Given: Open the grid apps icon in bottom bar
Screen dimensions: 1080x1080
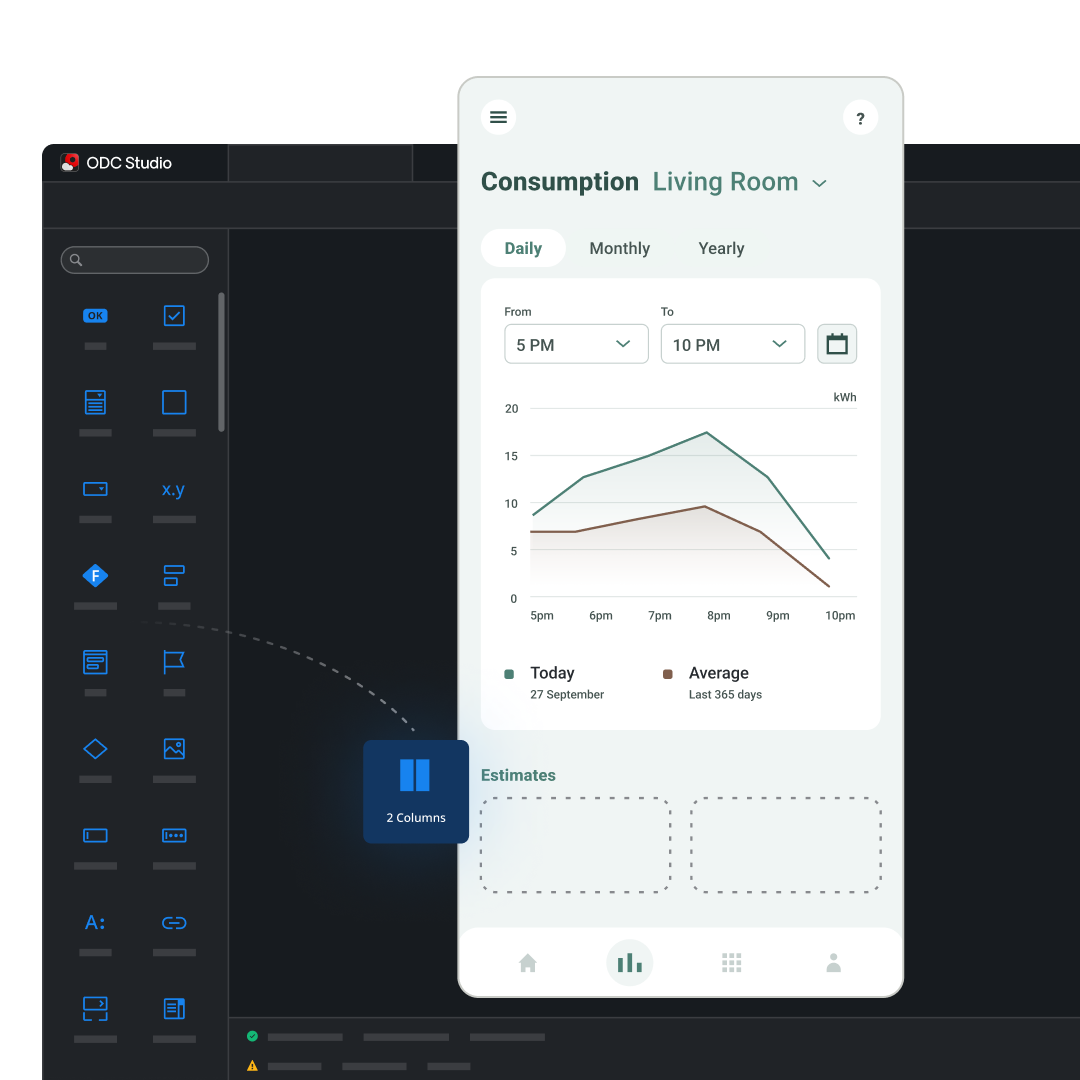Looking at the screenshot, I should (x=732, y=963).
